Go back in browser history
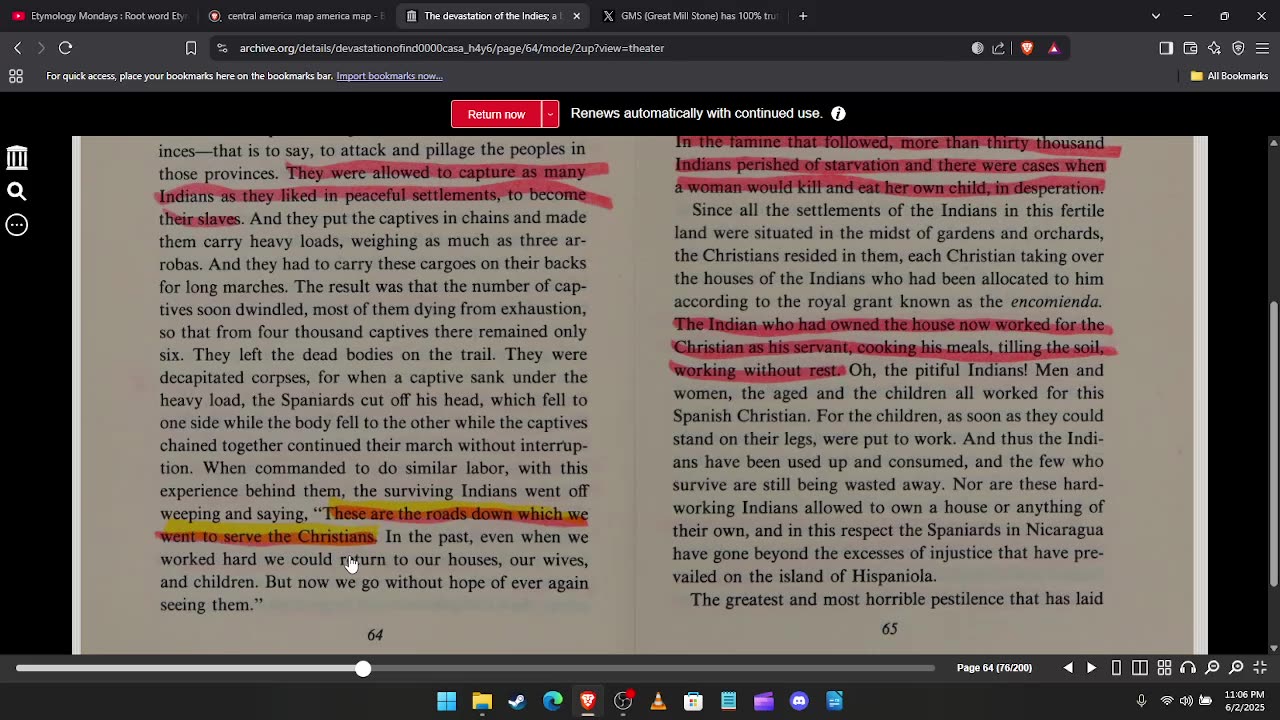 point(17,48)
